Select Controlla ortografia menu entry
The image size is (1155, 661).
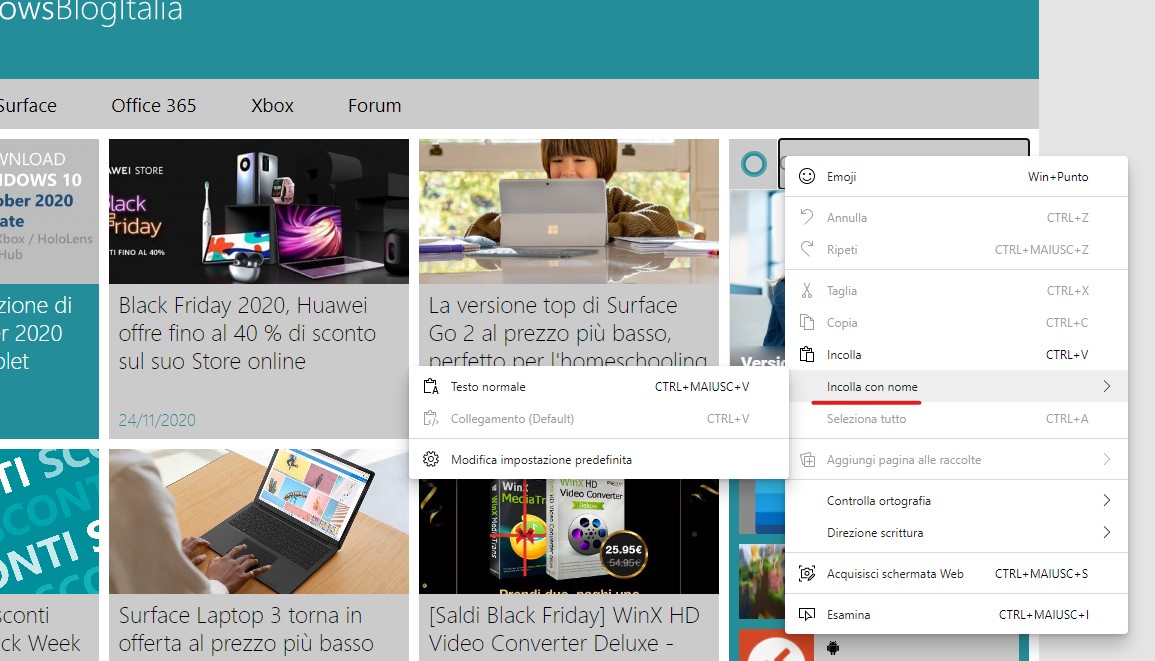pos(956,500)
